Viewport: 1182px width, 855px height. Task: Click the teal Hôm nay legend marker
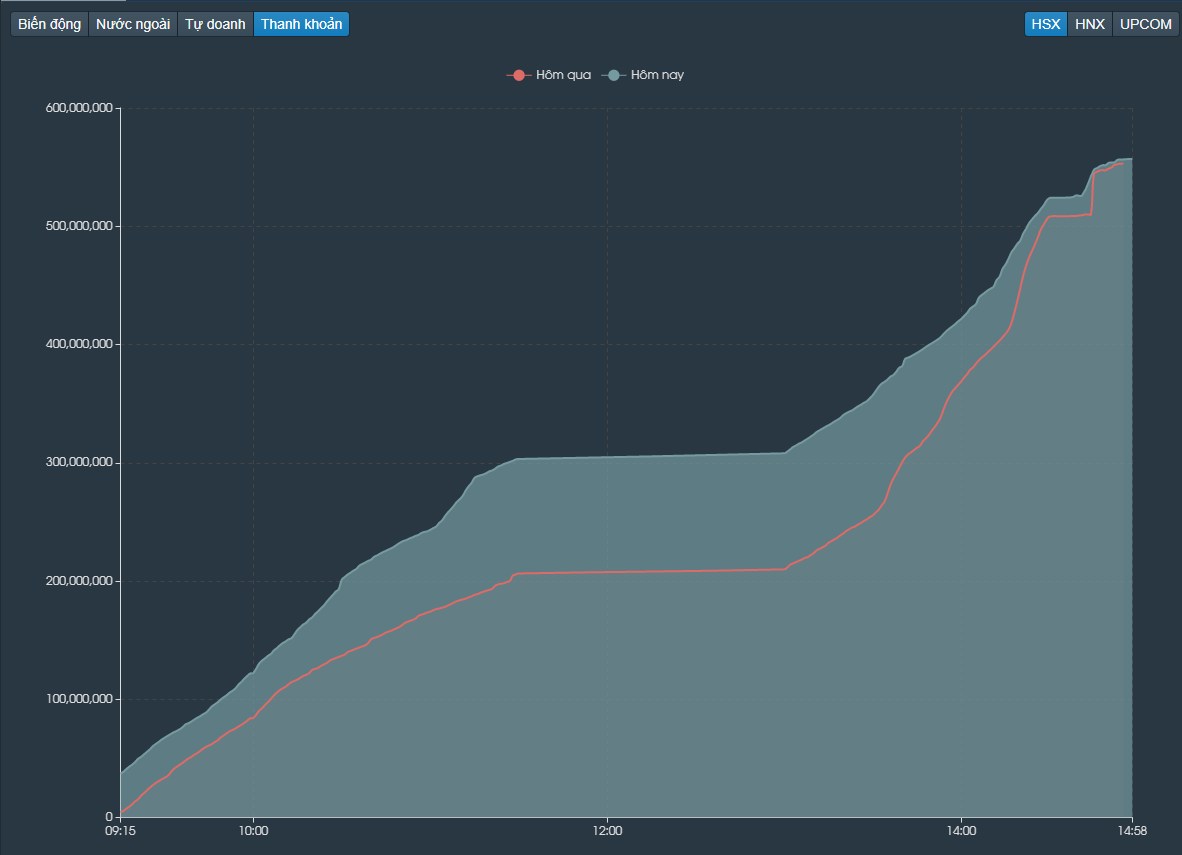(x=614, y=75)
